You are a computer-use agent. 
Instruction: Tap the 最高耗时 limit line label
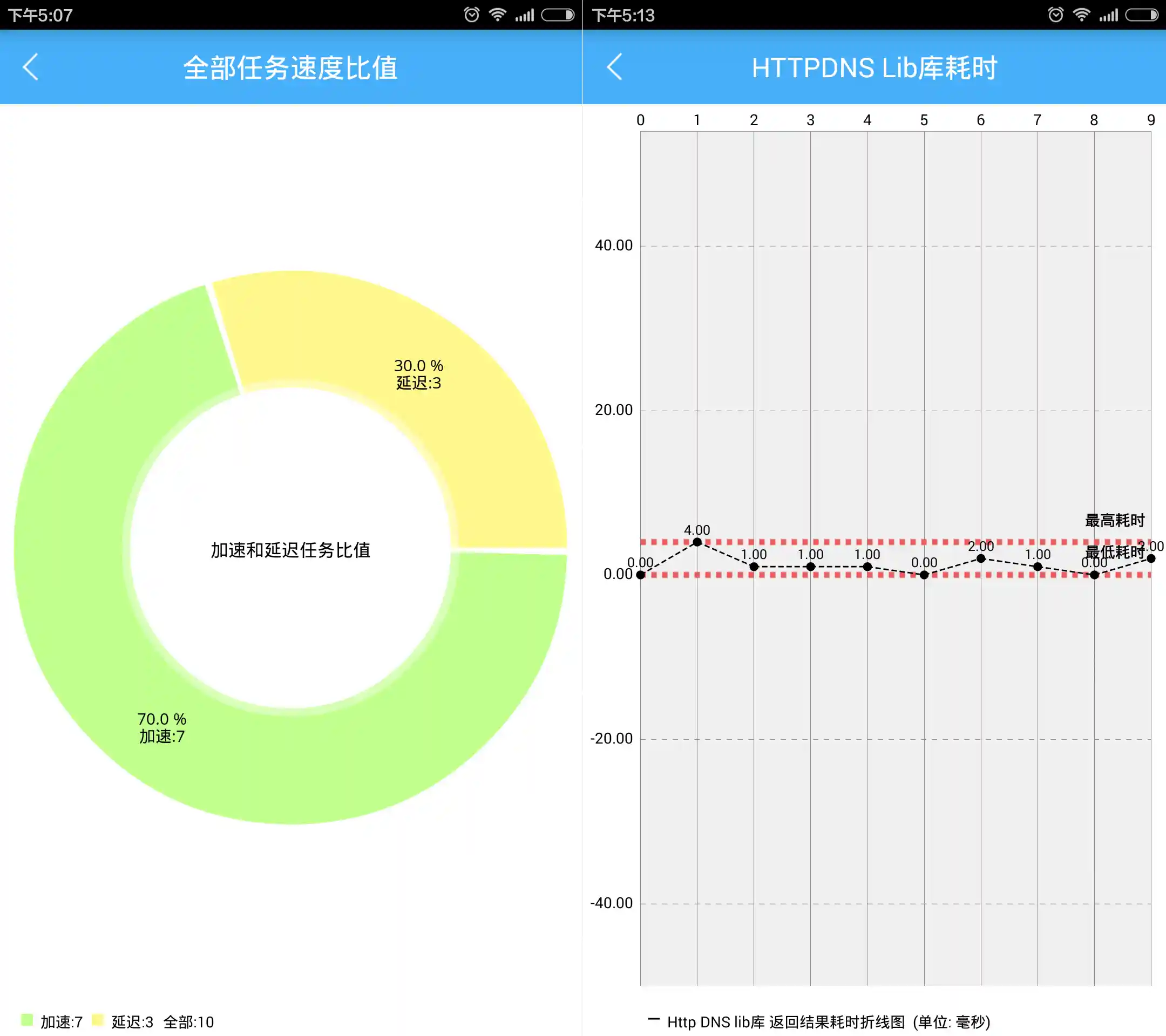(x=1114, y=520)
